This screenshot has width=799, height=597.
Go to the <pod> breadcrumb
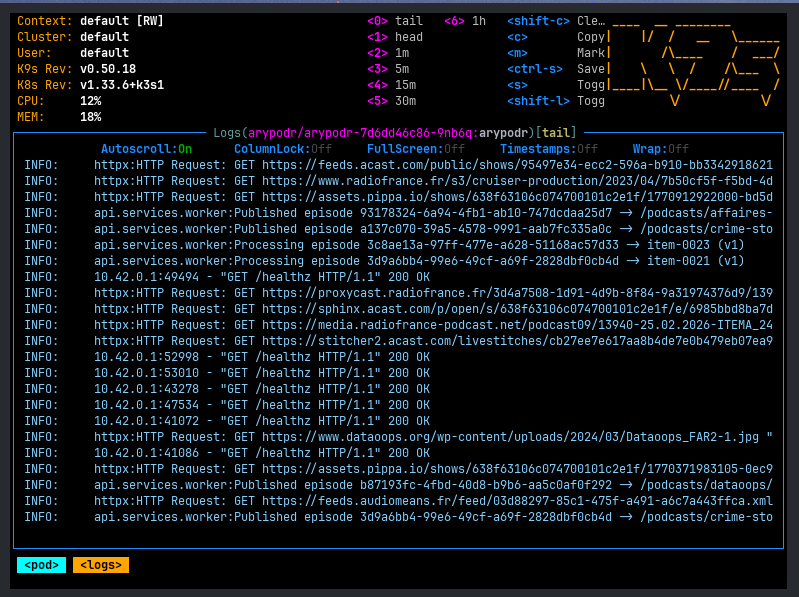(41, 565)
